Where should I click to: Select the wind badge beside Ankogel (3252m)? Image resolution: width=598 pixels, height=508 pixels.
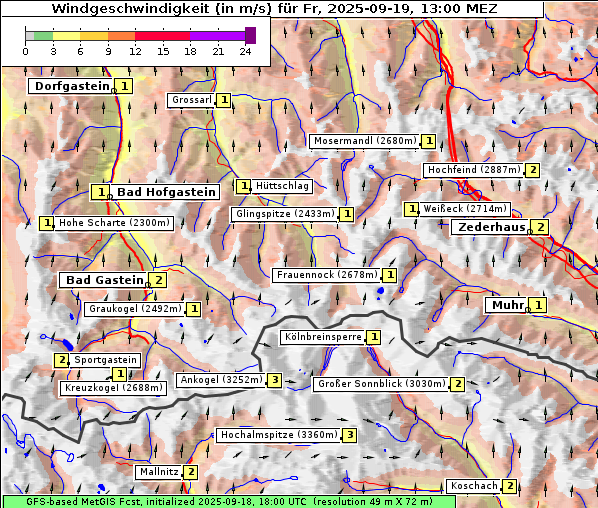pos(275,380)
